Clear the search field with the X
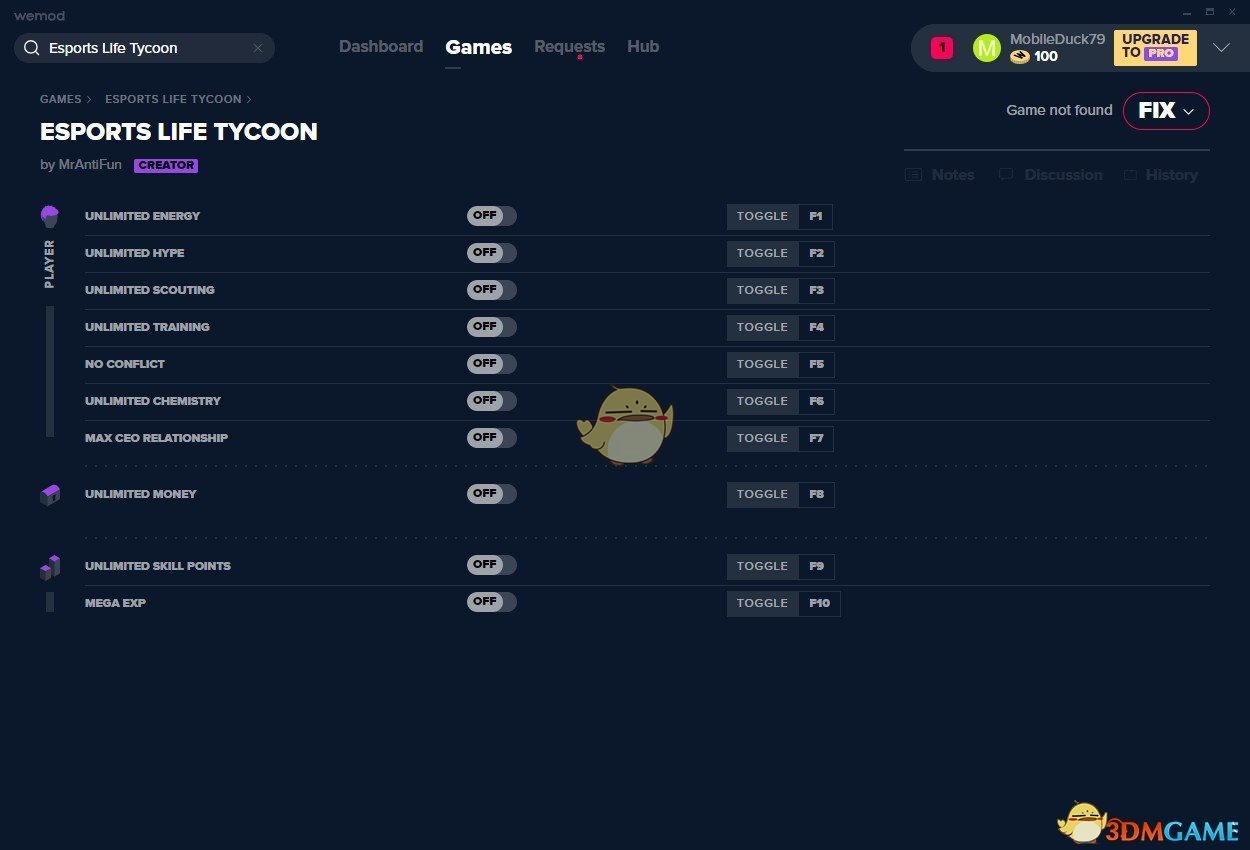The image size is (1250, 850). tap(258, 47)
